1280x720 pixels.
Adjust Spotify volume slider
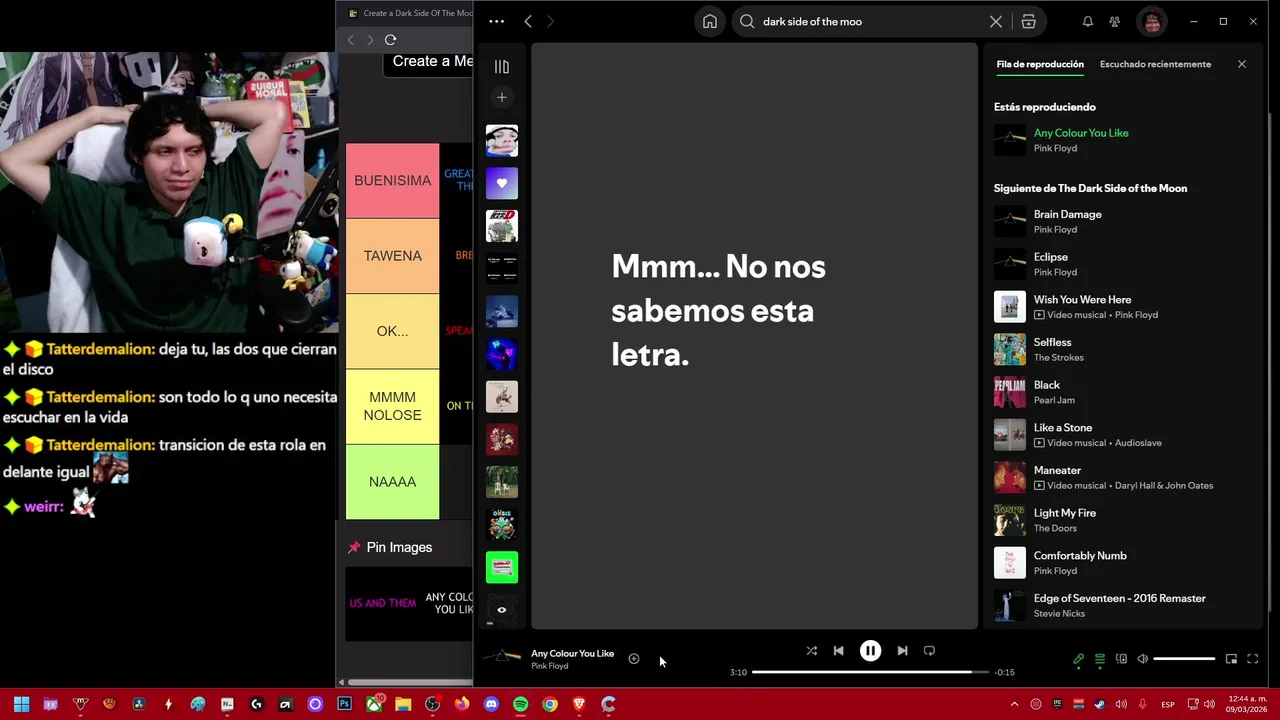coord(1184,659)
